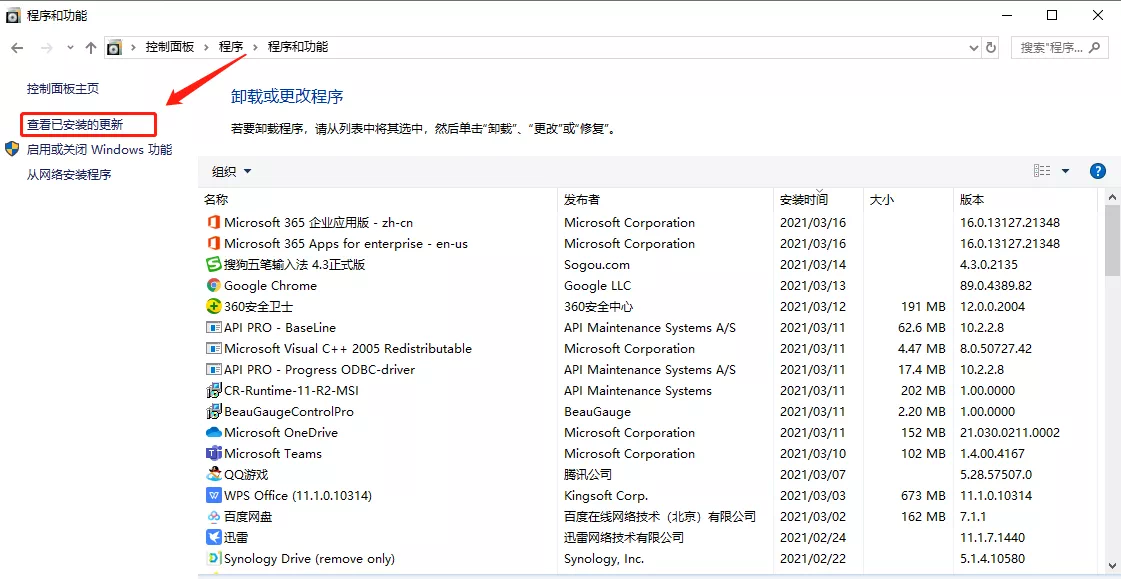Screen dimensions: 1121x579
Task: Click the QQ游戏 penguin icon
Action: (212, 474)
